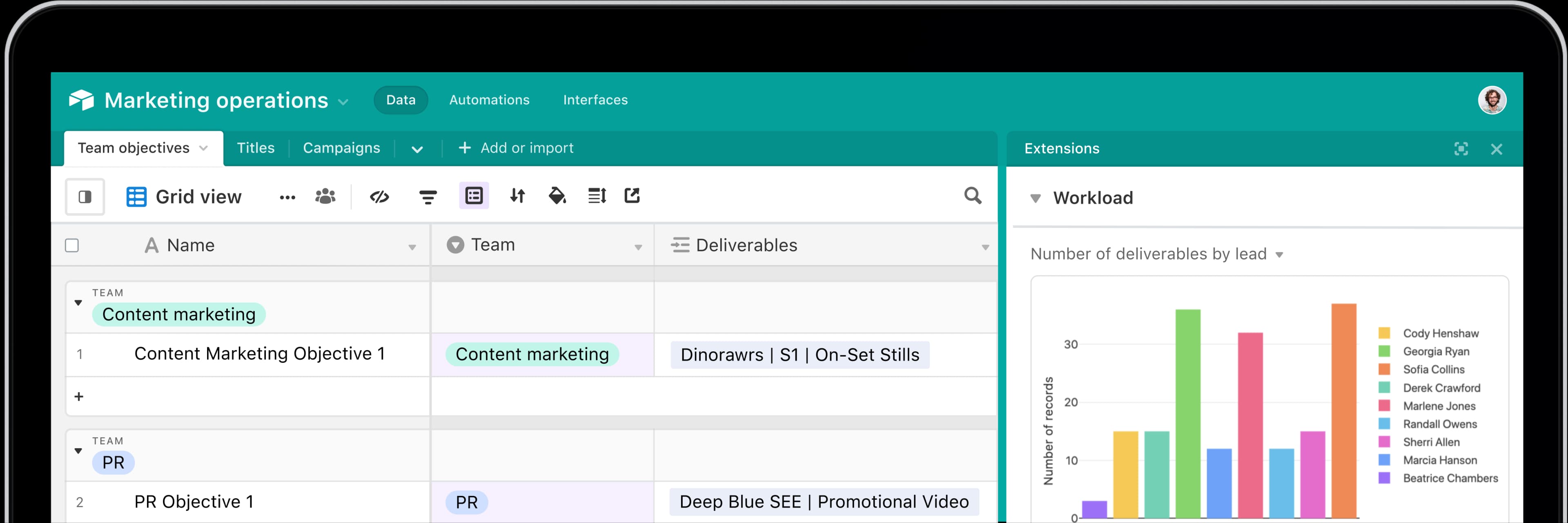Viewport: 1568px width, 523px height.
Task: Click the group records icon
Action: click(x=474, y=196)
